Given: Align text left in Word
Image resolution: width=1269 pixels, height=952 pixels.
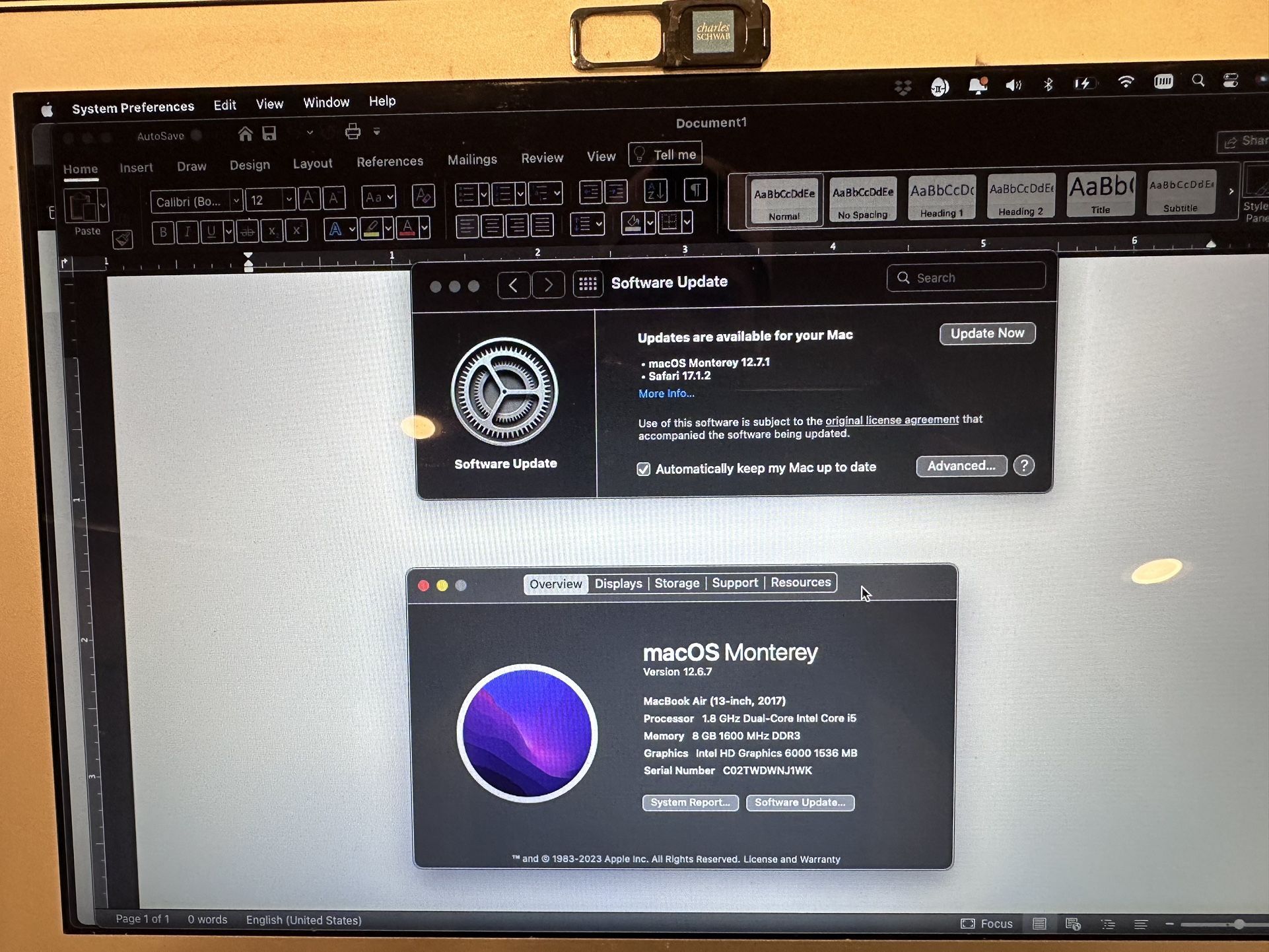Looking at the screenshot, I should point(467,226).
